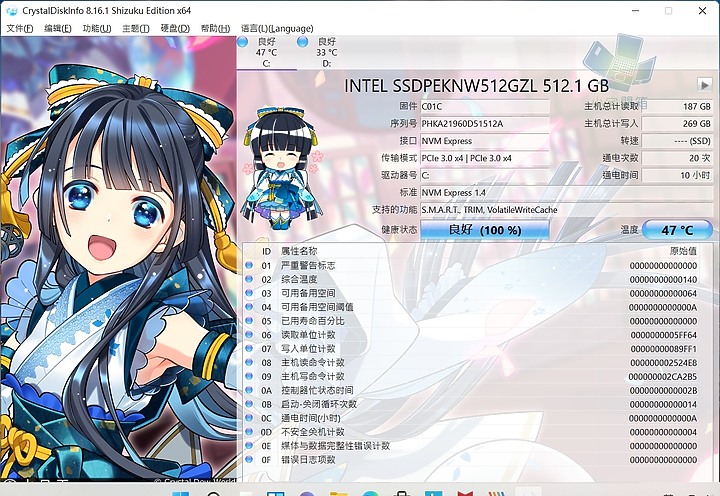
Task: Click the standard field NVM Express 1.4
Action: point(567,192)
